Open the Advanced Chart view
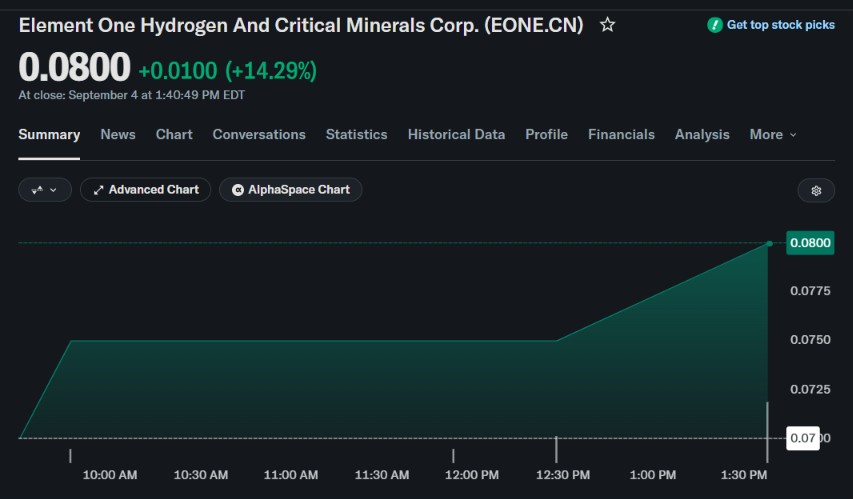853x499 pixels. coord(145,190)
